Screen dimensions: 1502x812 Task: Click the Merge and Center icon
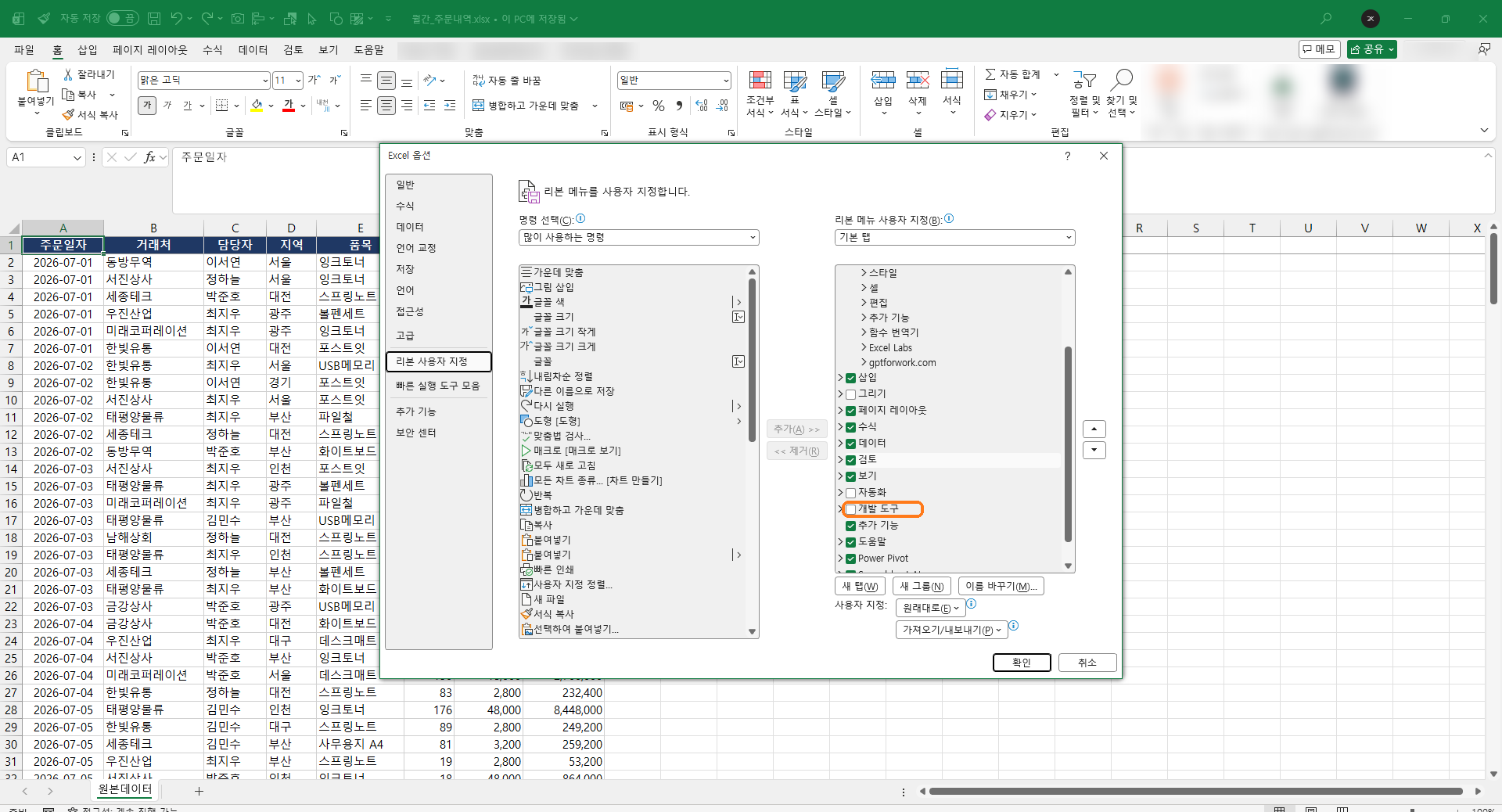coord(479,106)
